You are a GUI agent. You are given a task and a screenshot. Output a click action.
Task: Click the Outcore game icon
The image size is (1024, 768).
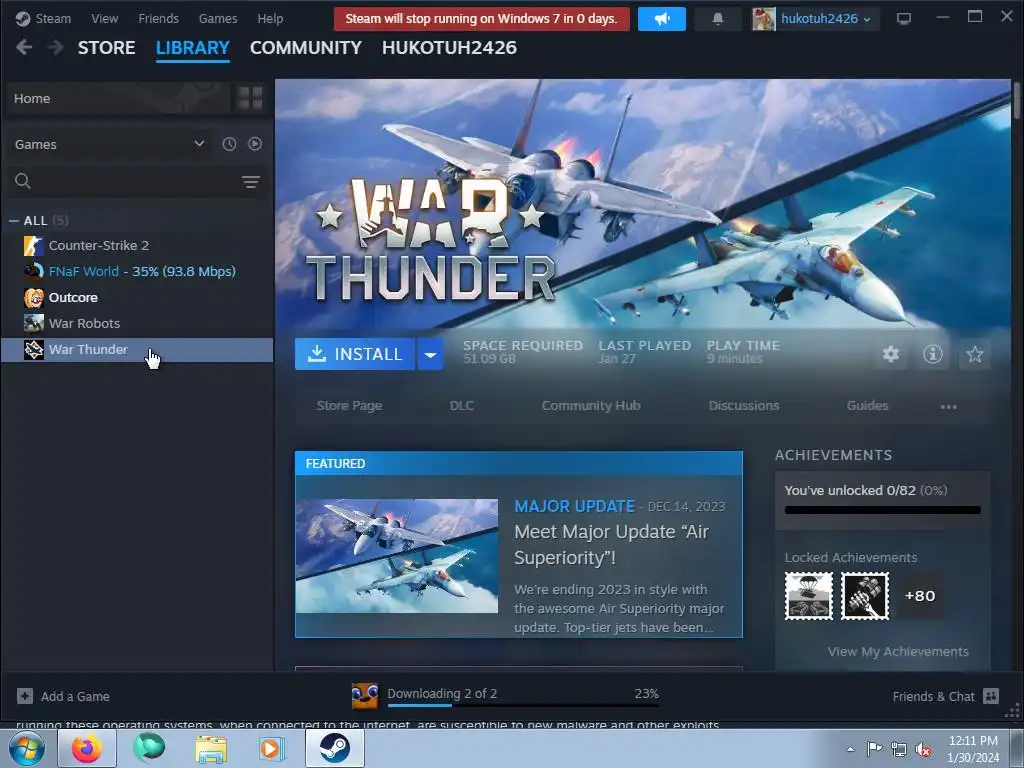pos(34,298)
